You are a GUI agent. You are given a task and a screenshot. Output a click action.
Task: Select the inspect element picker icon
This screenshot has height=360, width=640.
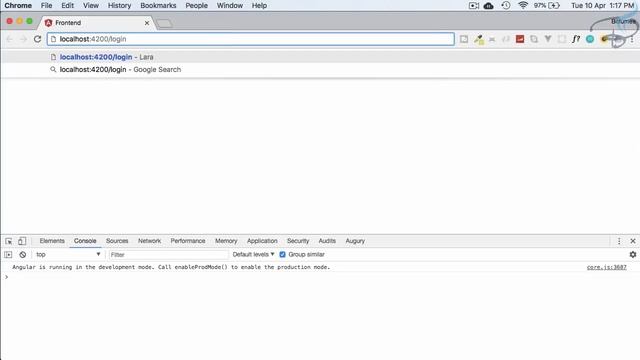click(x=9, y=241)
